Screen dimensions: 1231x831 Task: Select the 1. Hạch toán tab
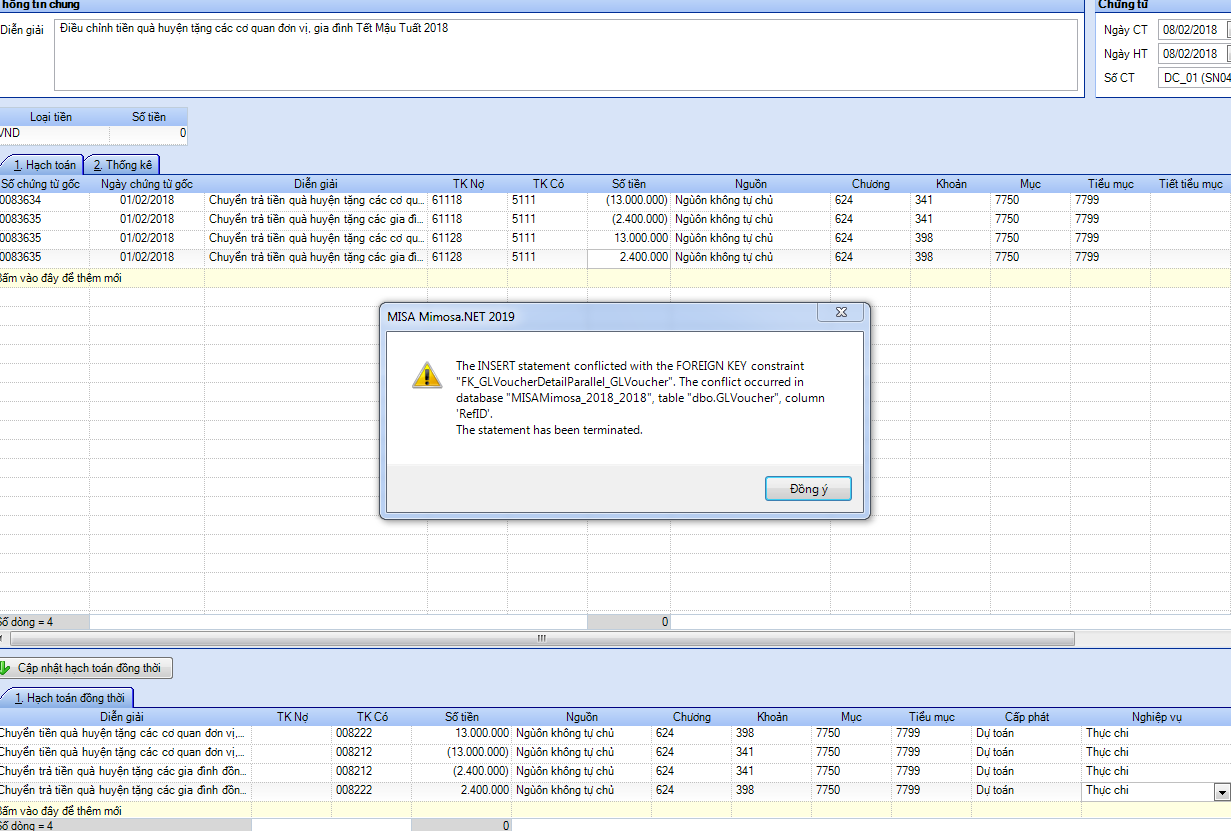(x=43, y=165)
